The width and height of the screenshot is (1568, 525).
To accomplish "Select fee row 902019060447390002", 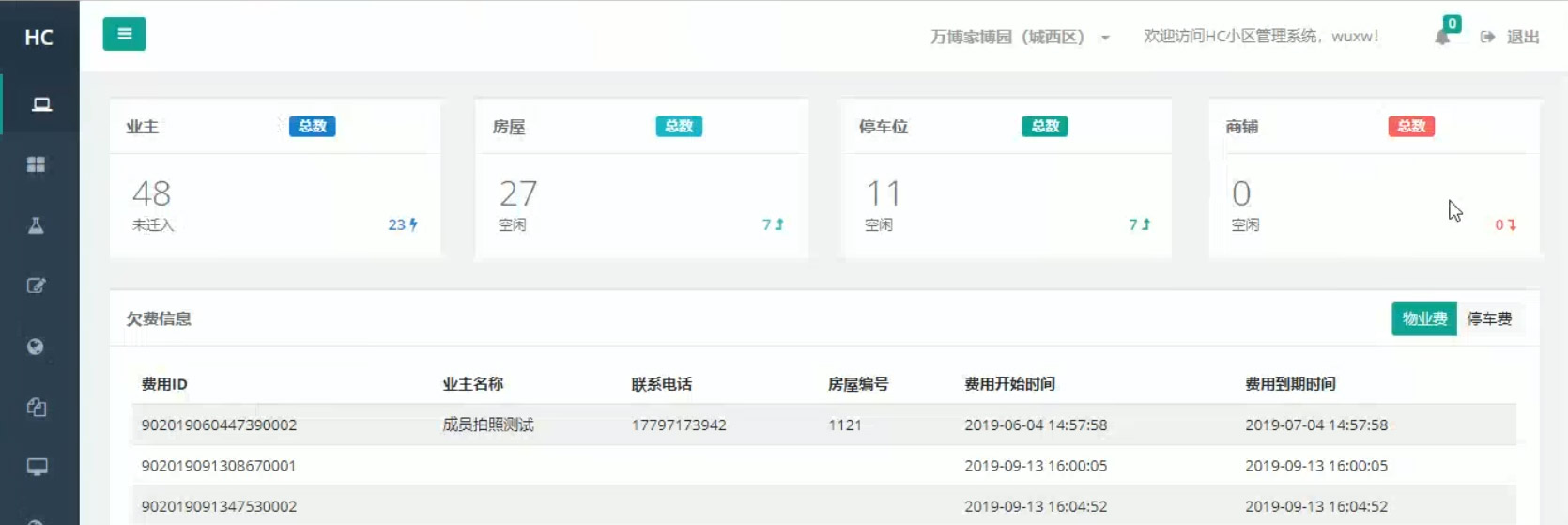I will pyautogui.click(x=219, y=425).
